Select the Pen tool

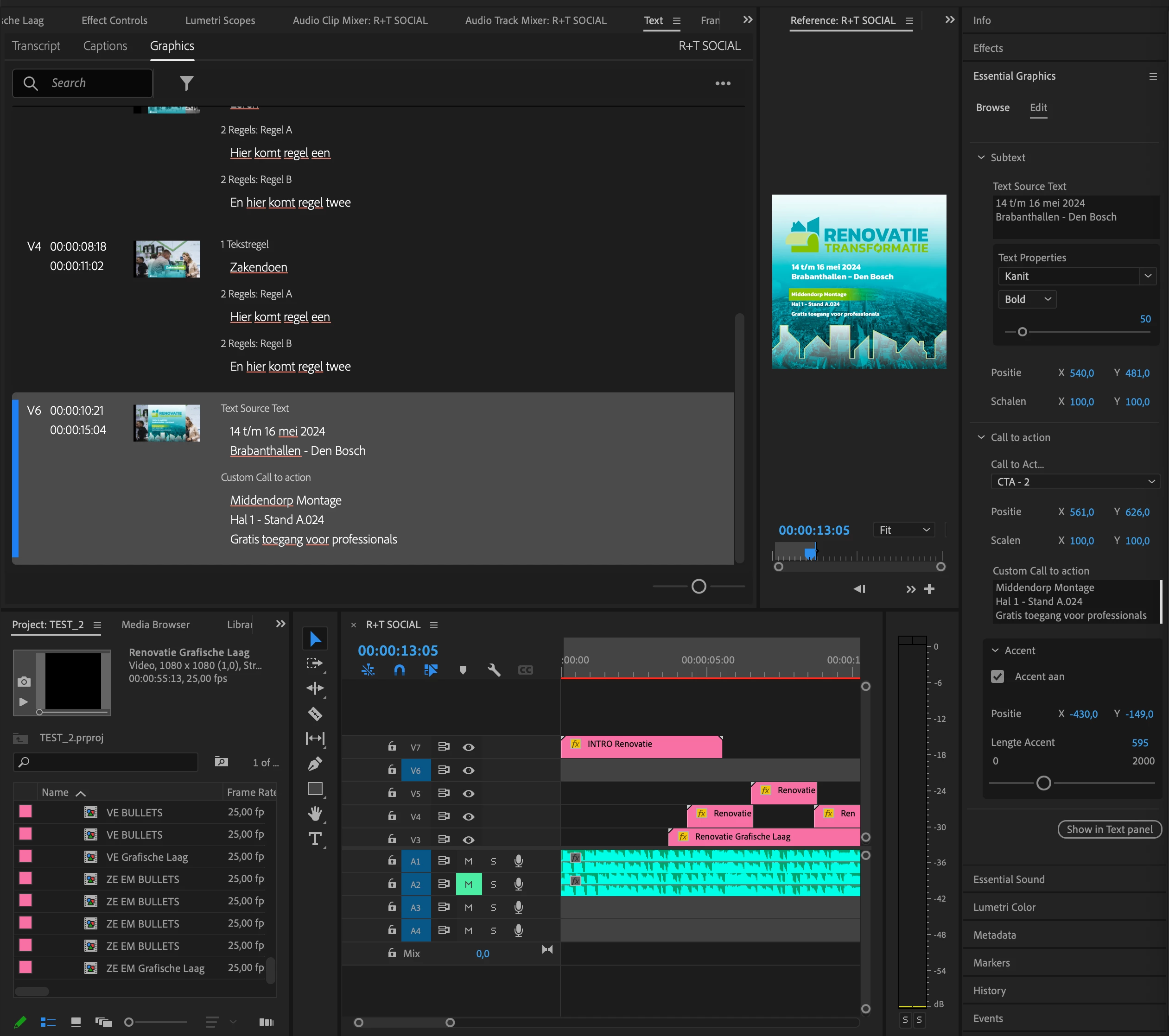[x=315, y=763]
